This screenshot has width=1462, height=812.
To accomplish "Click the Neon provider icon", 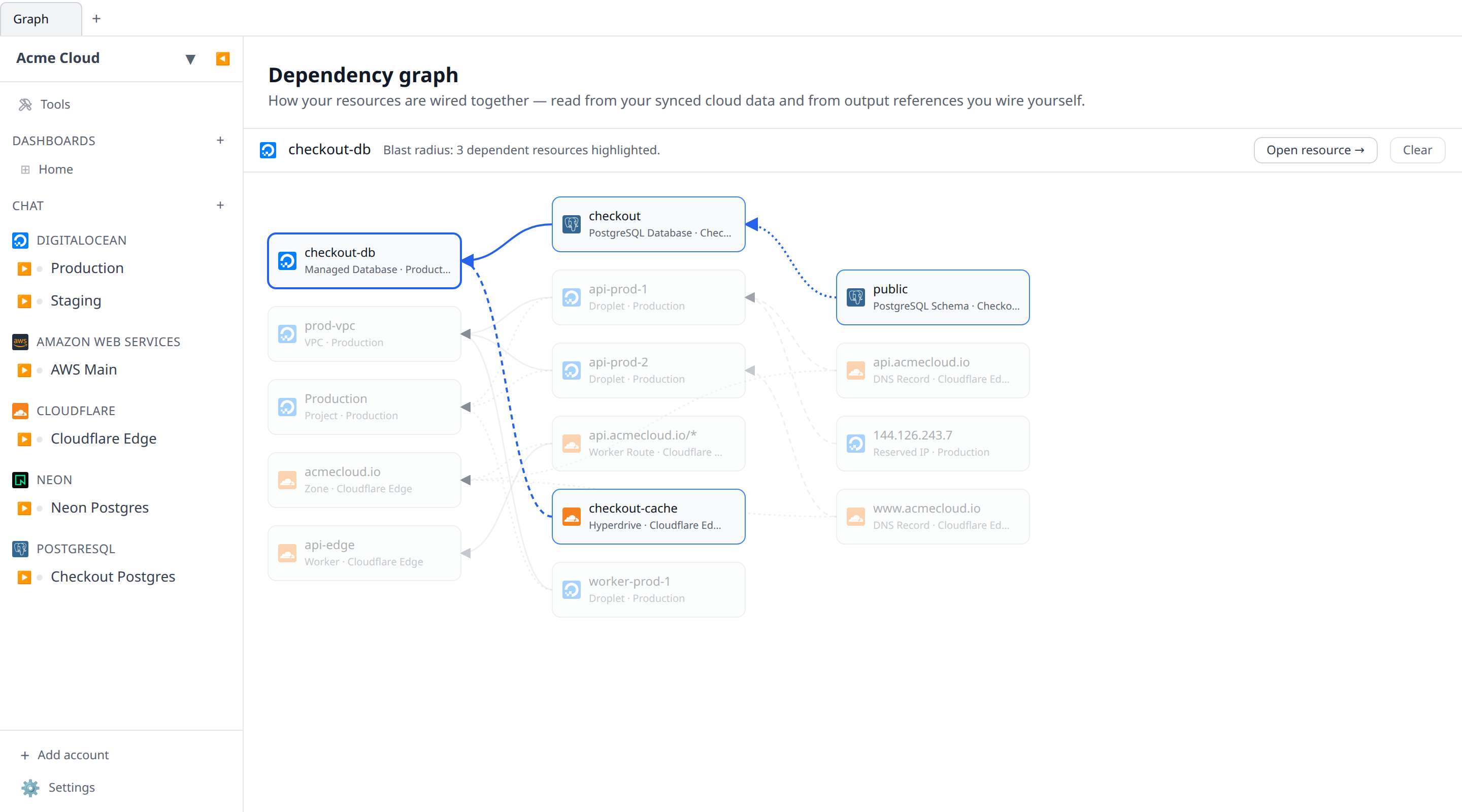I will tap(20, 480).
